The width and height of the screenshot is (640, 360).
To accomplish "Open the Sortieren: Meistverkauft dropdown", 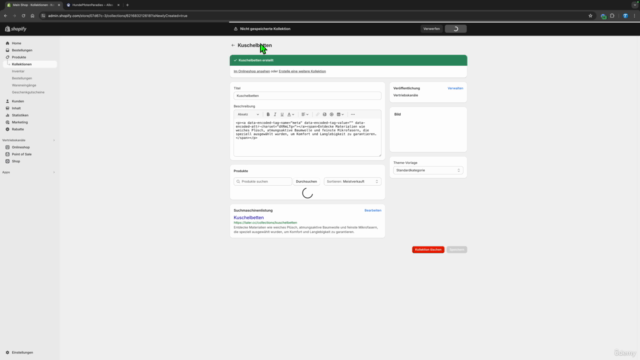I will (x=353, y=181).
